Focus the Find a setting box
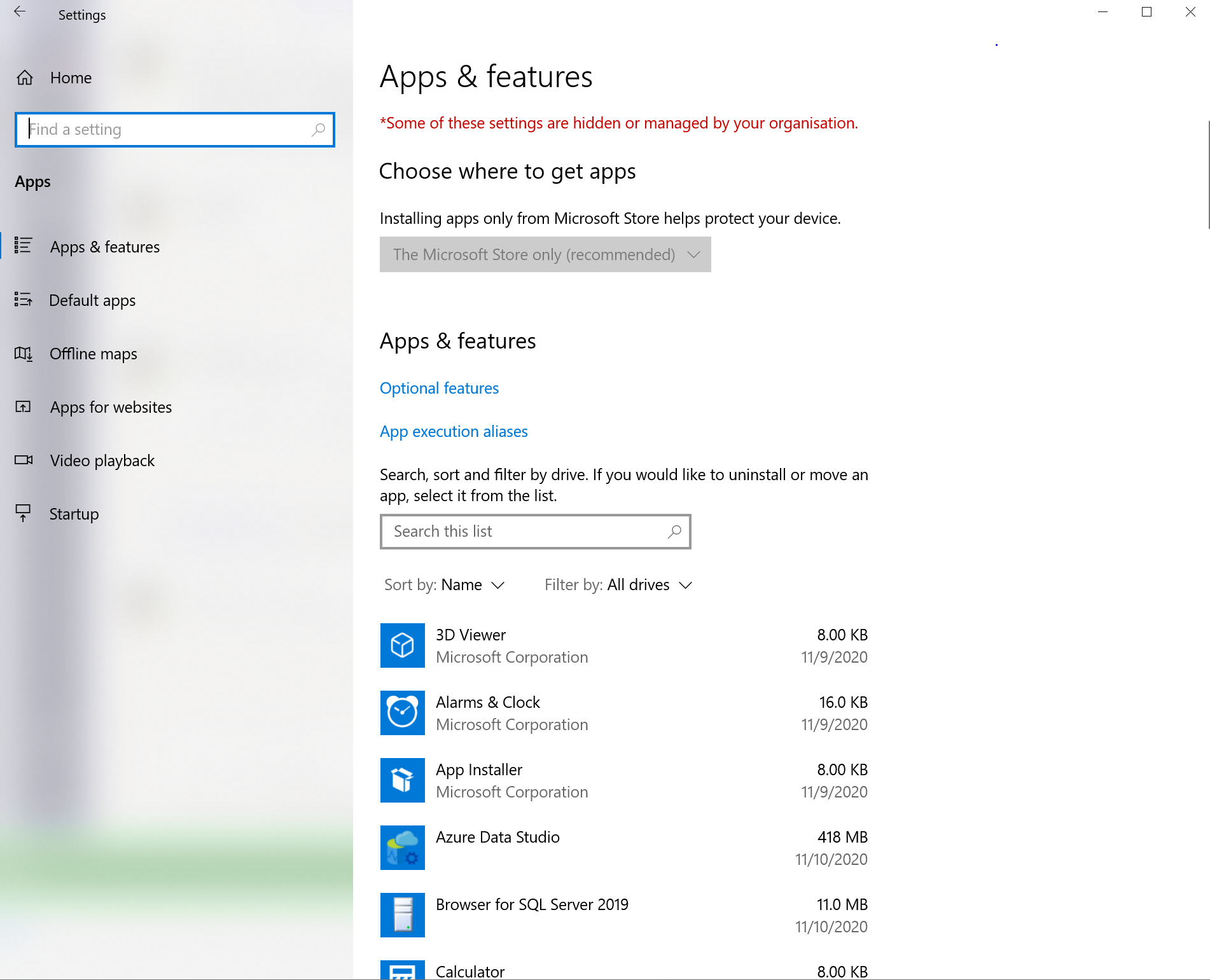Image resolution: width=1210 pixels, height=980 pixels. click(175, 130)
